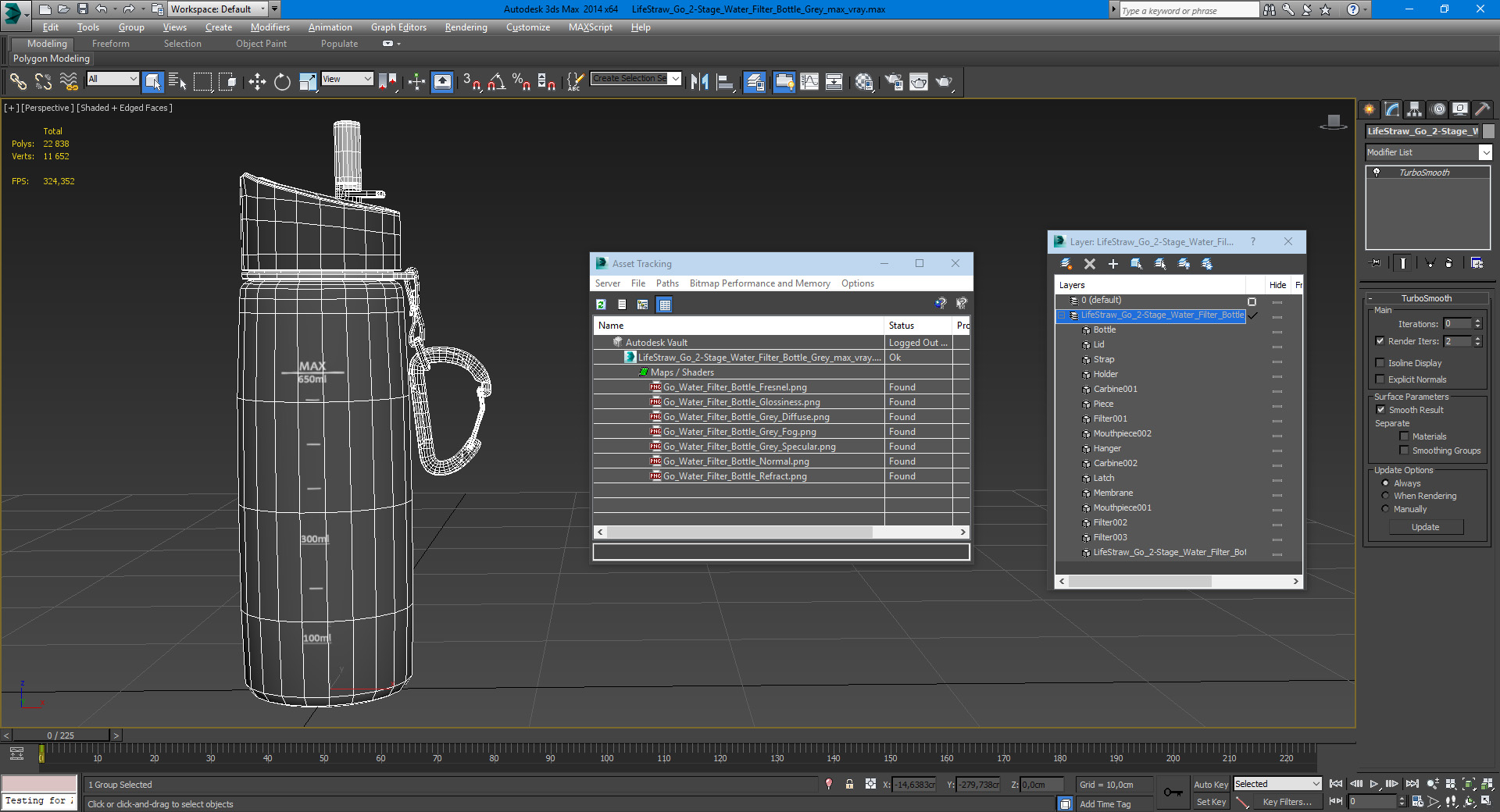The image size is (1500, 812).
Task: Activate the Select and Rotate tool
Action: click(x=282, y=81)
